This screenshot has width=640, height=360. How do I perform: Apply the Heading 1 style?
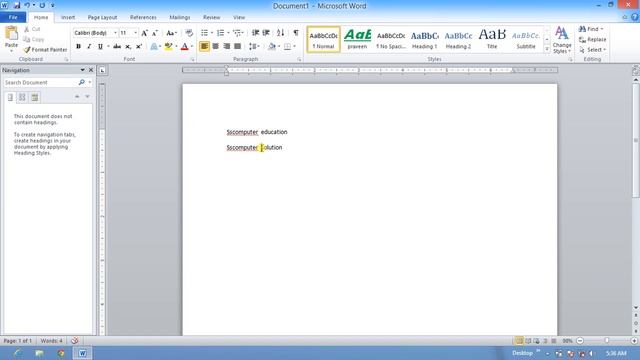[x=424, y=40]
